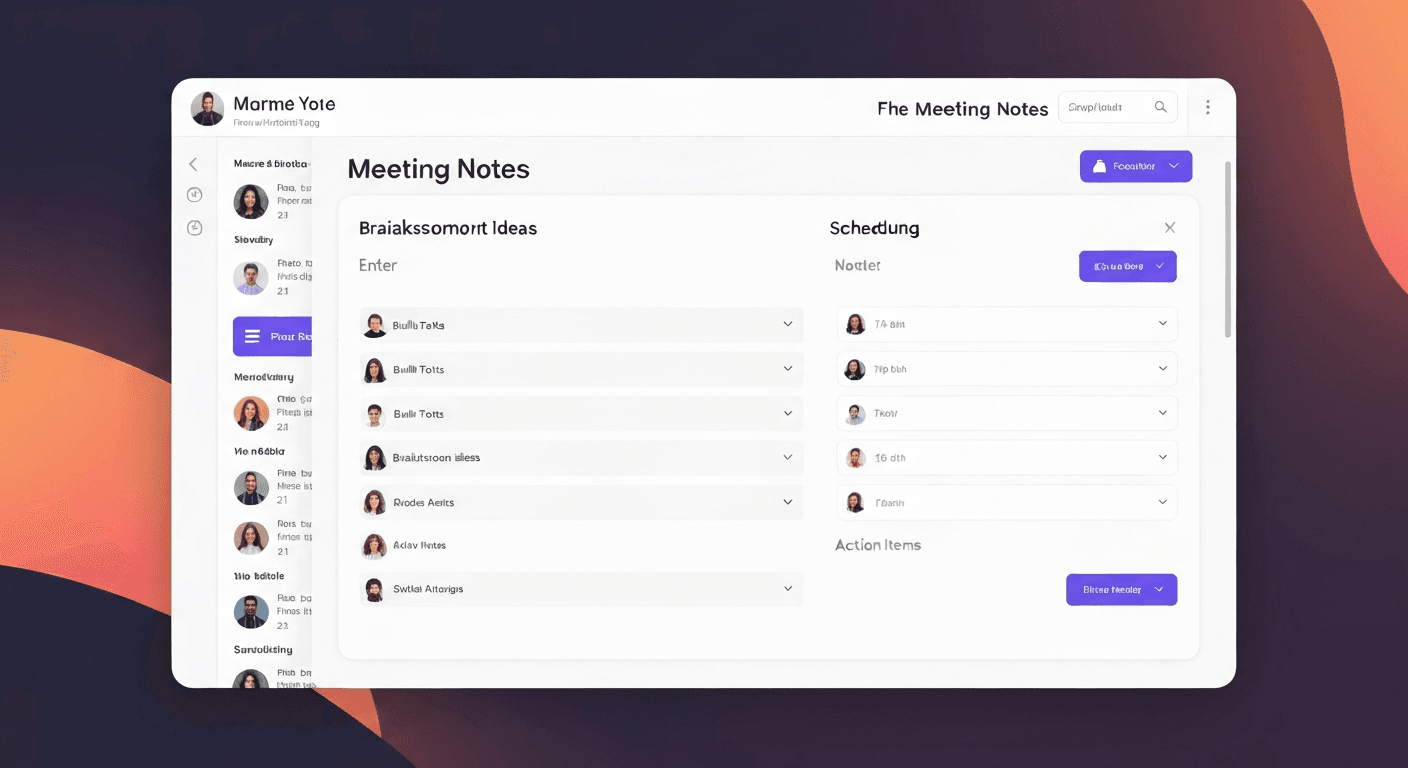The image size is (1408, 768).
Task: Select the lower history icon in sidebar
Action: click(x=194, y=227)
